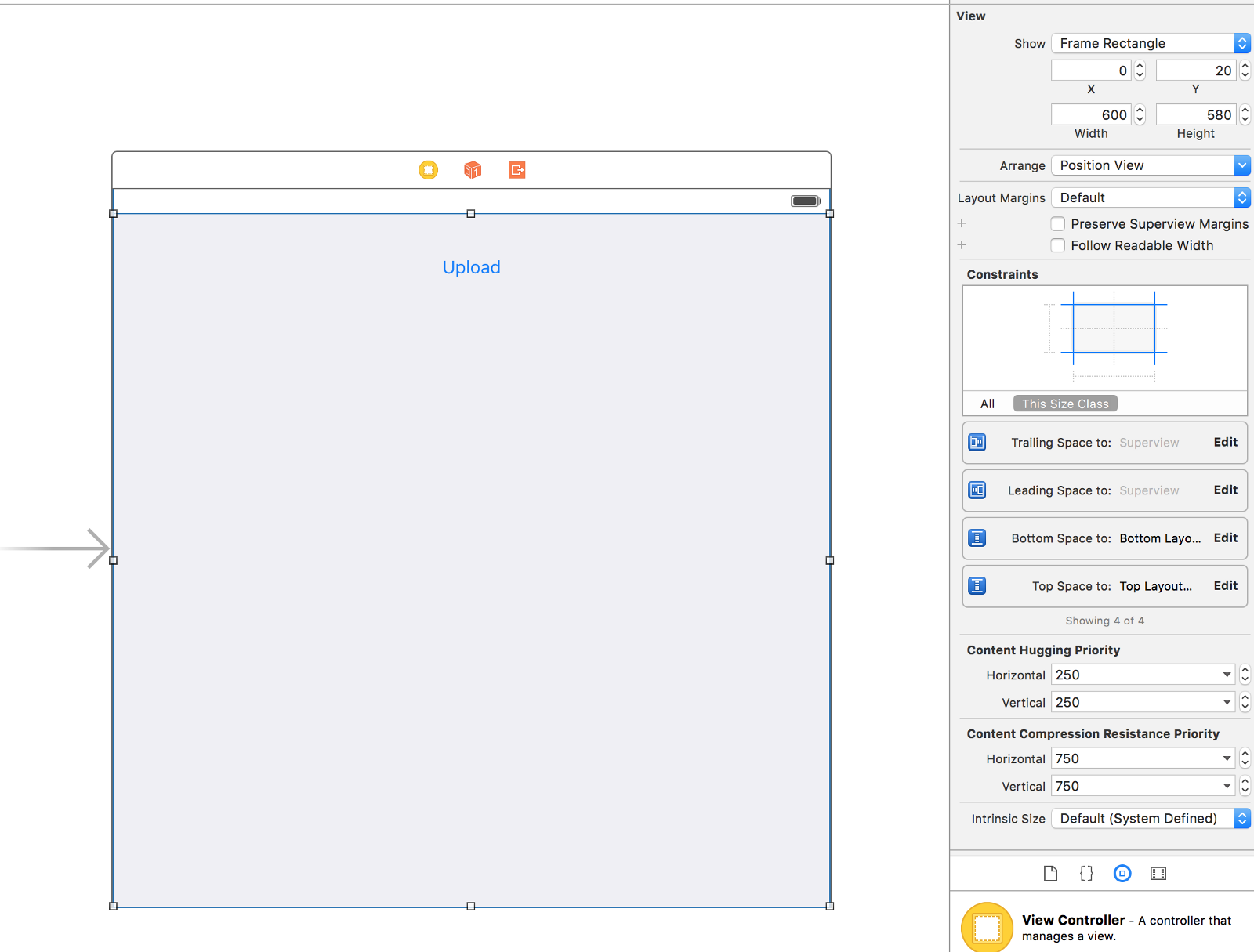Open the Arrange Position View dropdown
Viewport: 1254px width, 952px height.
pyautogui.click(x=1151, y=165)
